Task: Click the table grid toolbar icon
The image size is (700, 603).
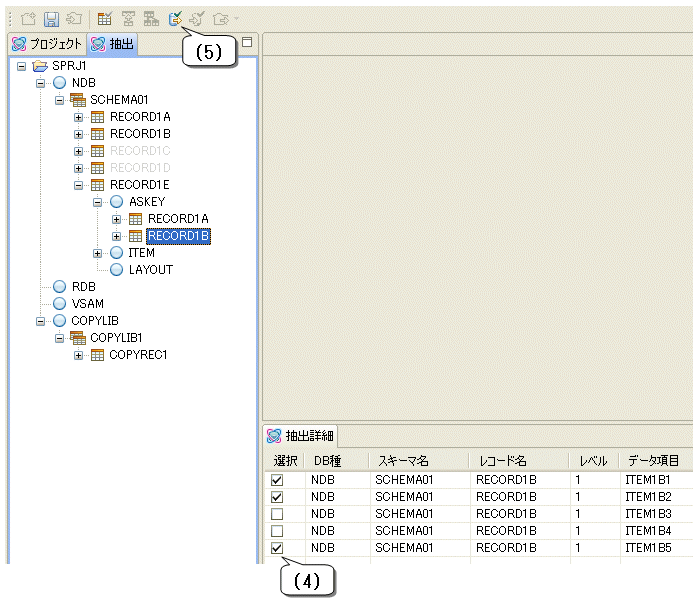Action: point(104,18)
